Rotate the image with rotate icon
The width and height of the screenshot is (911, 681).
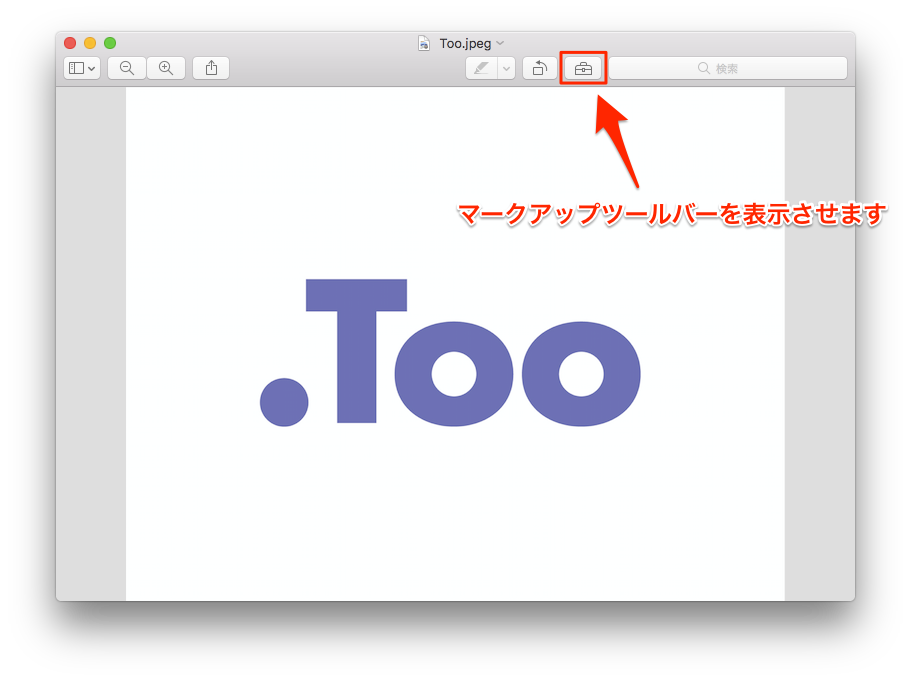(x=540, y=68)
